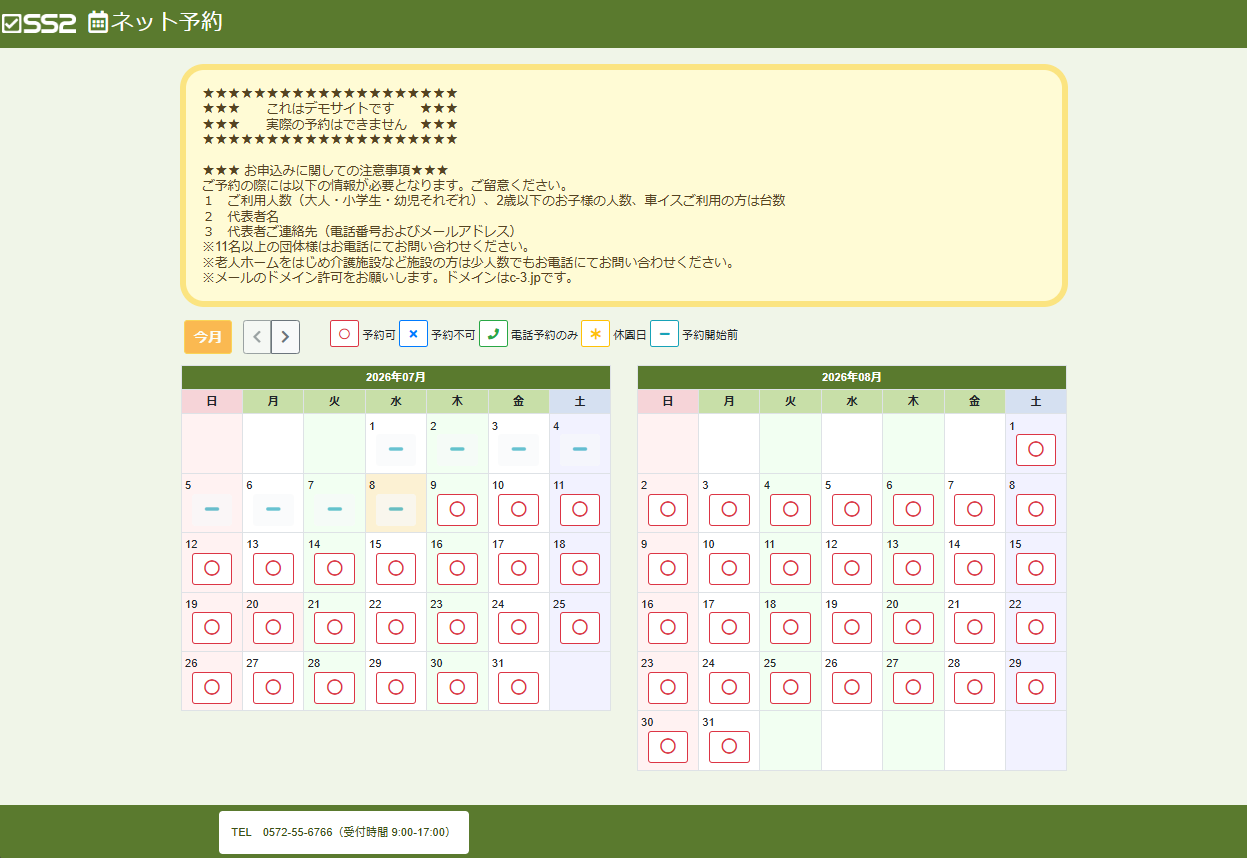Click the dash icon on July 4
The width and height of the screenshot is (1247, 858).
pyautogui.click(x=580, y=449)
